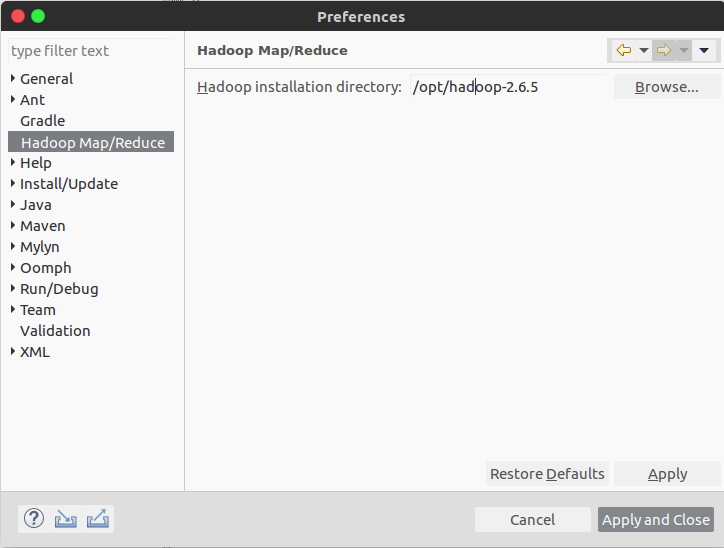Expand the General tree node
The width and height of the screenshot is (724, 548).
tap(13, 78)
